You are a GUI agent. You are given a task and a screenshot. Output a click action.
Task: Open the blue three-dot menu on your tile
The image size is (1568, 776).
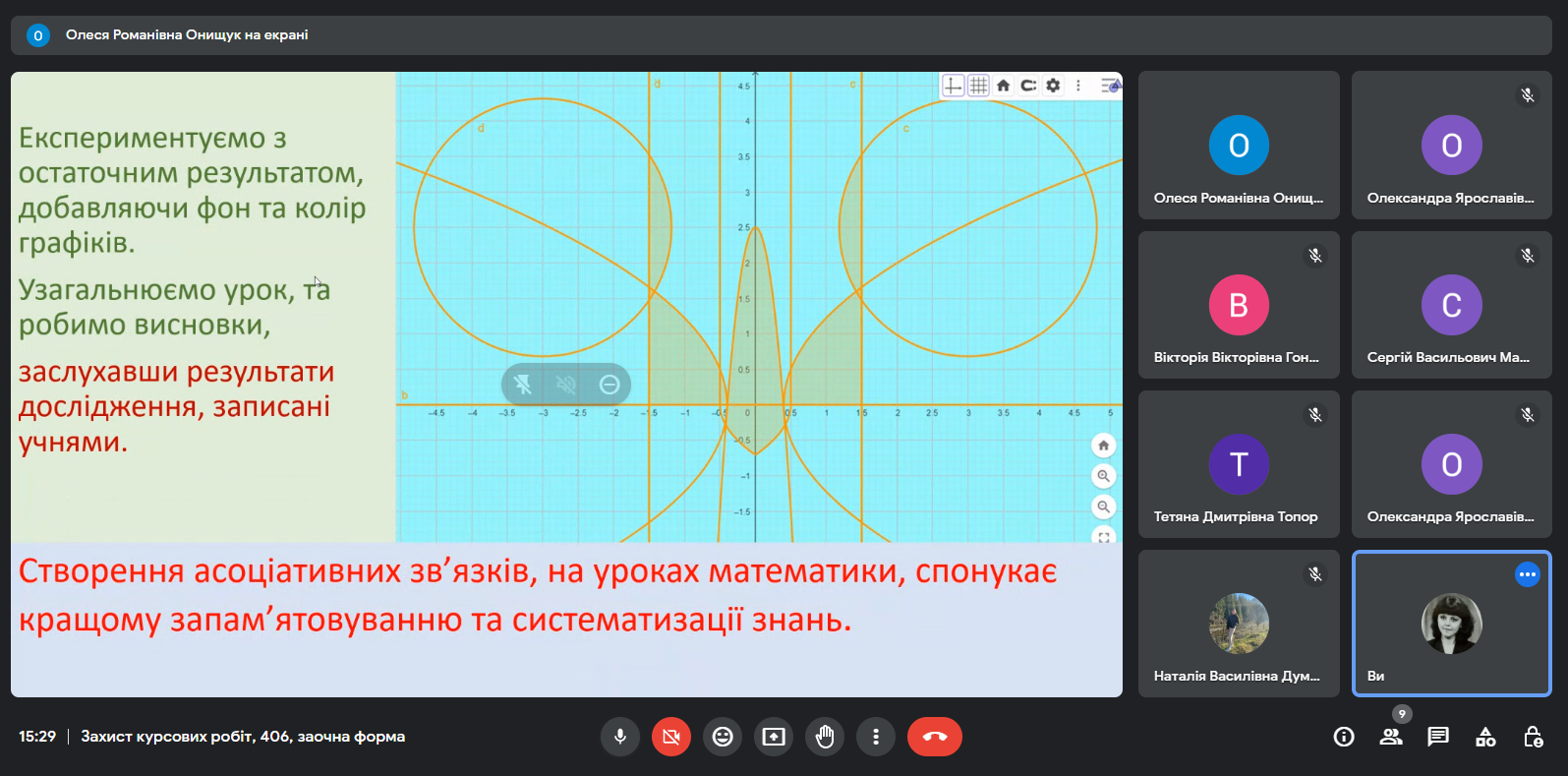[1528, 574]
